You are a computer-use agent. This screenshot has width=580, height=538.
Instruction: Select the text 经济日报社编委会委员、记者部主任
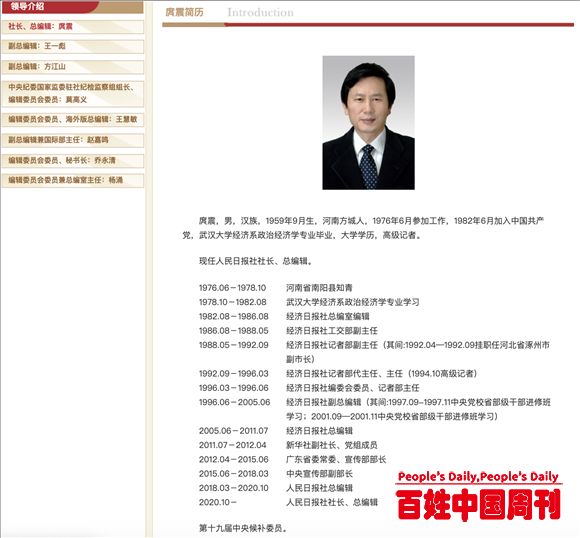tap(353, 388)
